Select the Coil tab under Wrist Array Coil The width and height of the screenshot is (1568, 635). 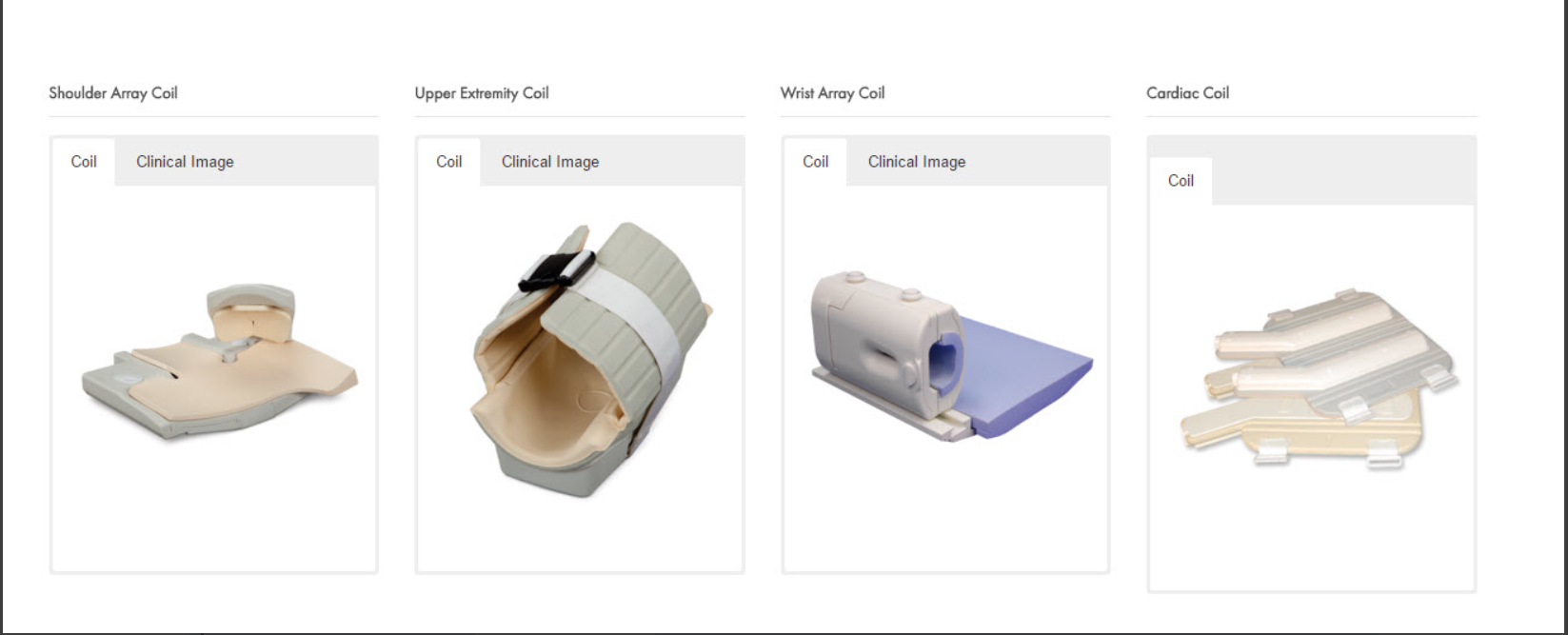(x=816, y=162)
